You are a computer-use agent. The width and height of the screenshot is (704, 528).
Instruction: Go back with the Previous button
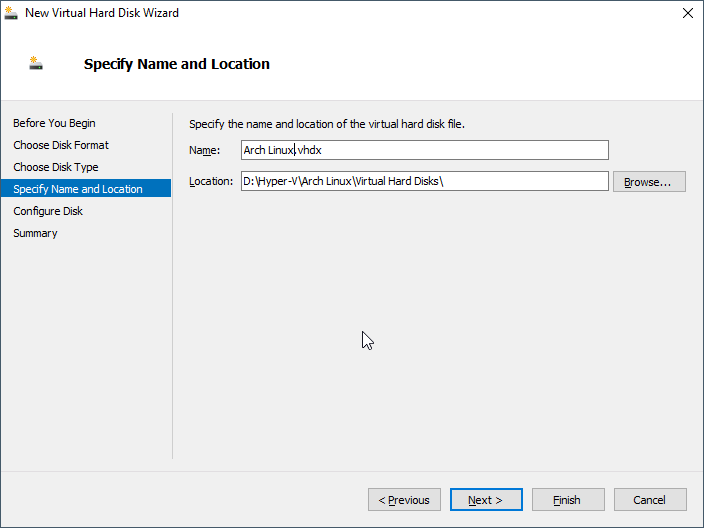[404, 500]
